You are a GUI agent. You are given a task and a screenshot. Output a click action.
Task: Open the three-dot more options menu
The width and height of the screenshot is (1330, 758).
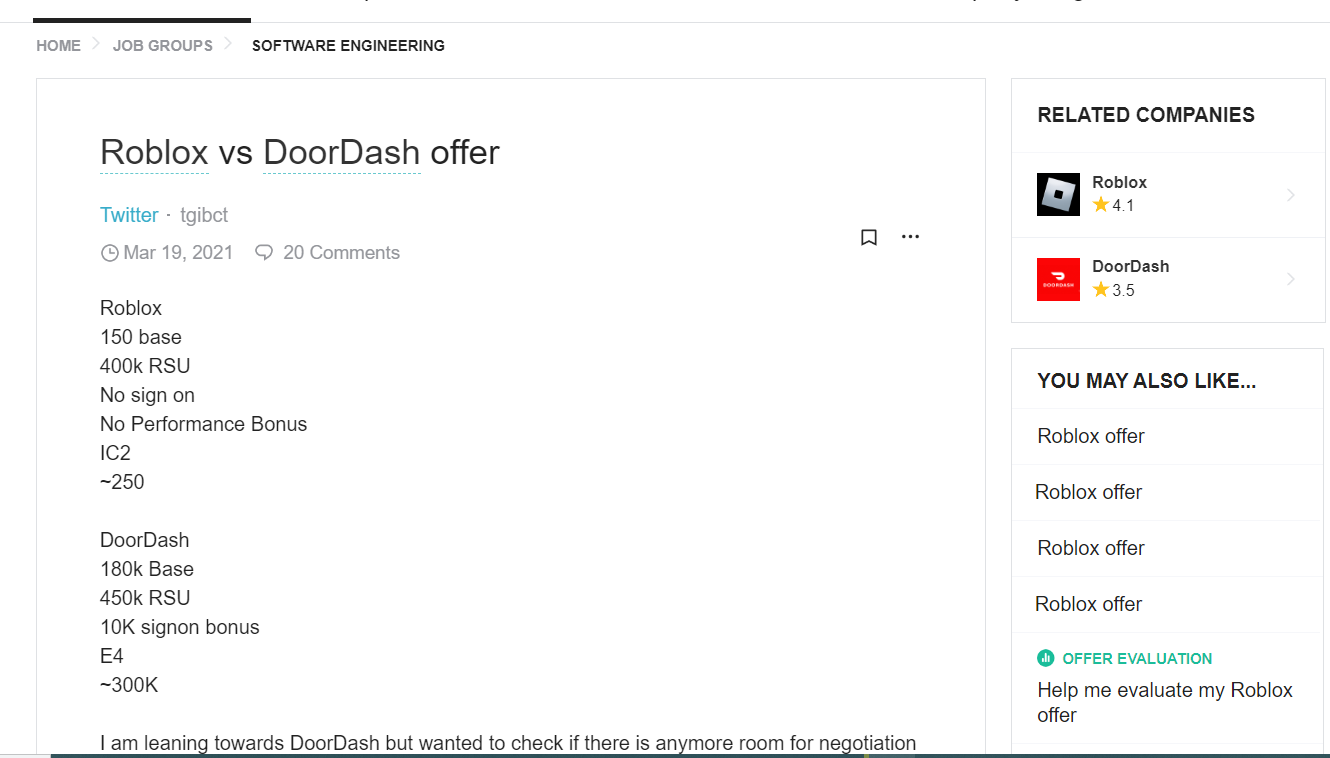pos(910,237)
